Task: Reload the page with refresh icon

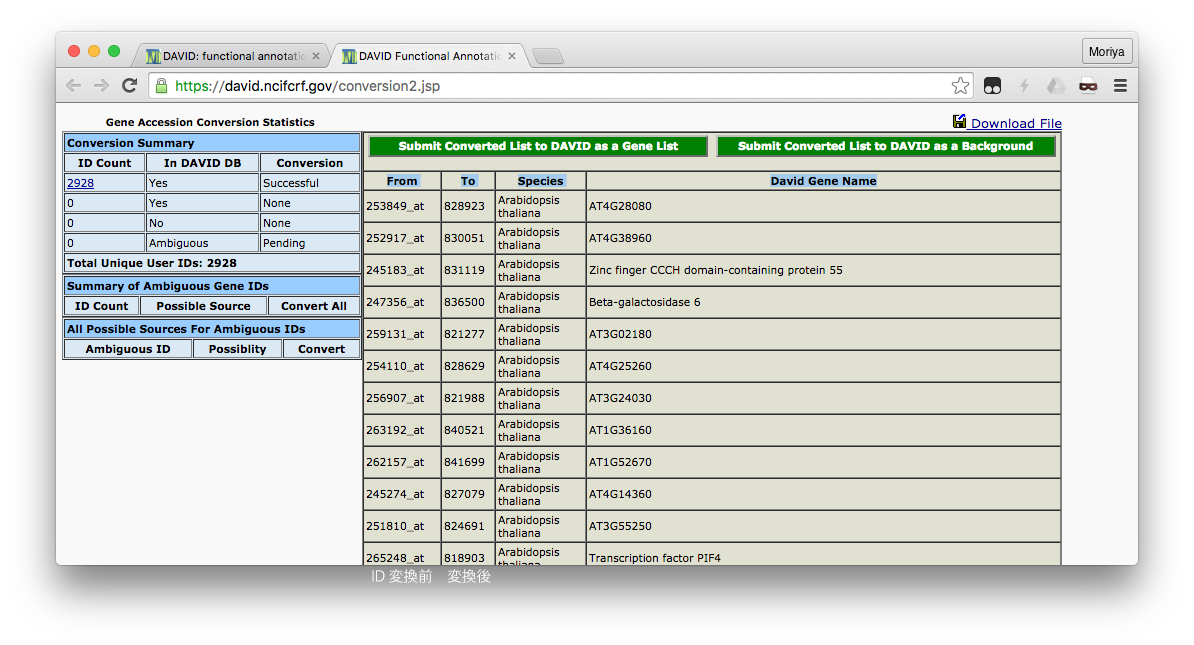Action: pos(129,85)
